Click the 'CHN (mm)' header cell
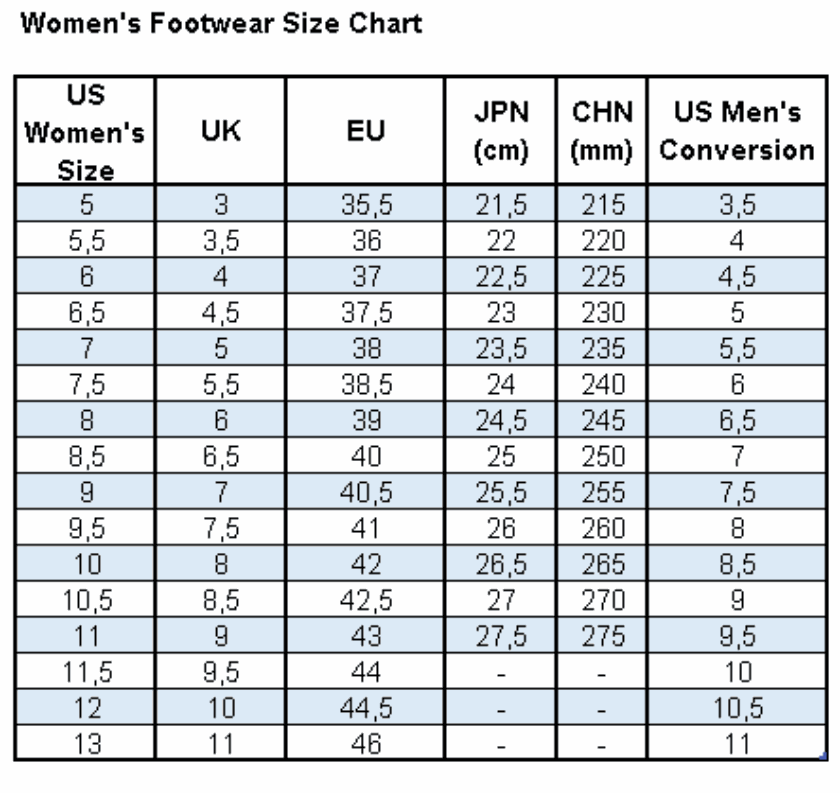 point(602,131)
